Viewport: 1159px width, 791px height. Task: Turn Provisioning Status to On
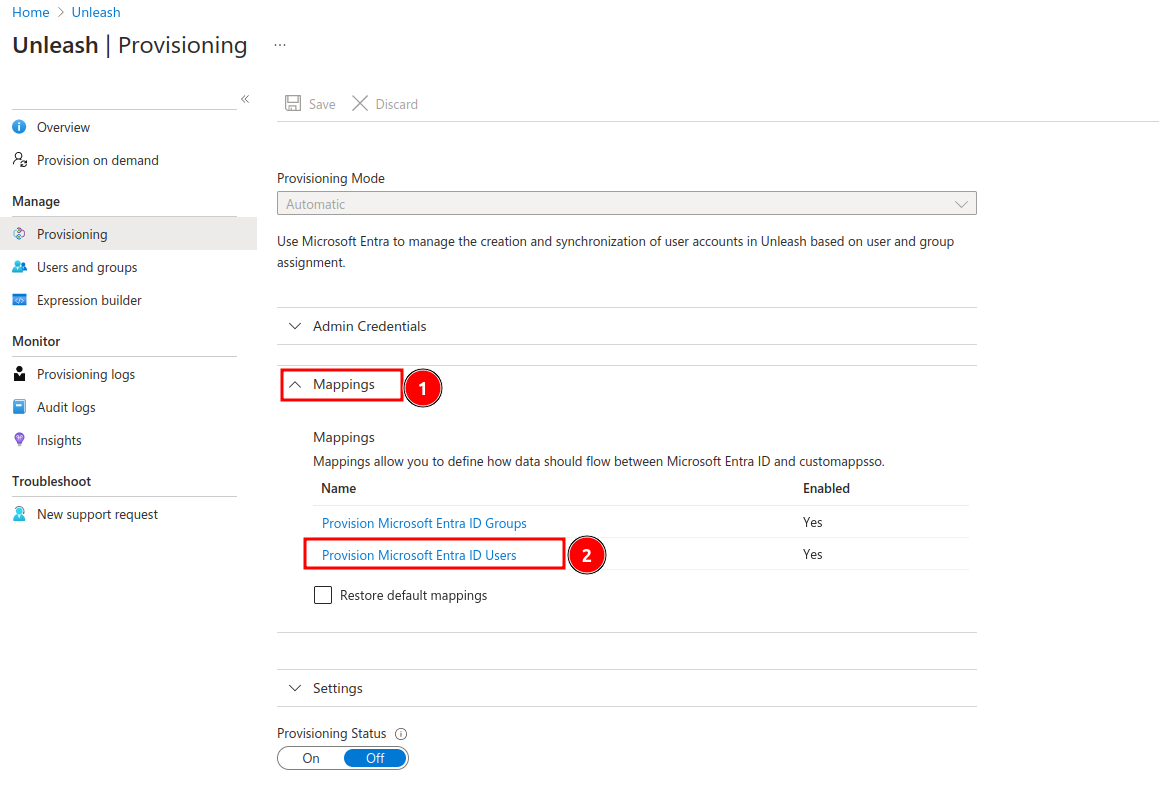(x=310, y=758)
